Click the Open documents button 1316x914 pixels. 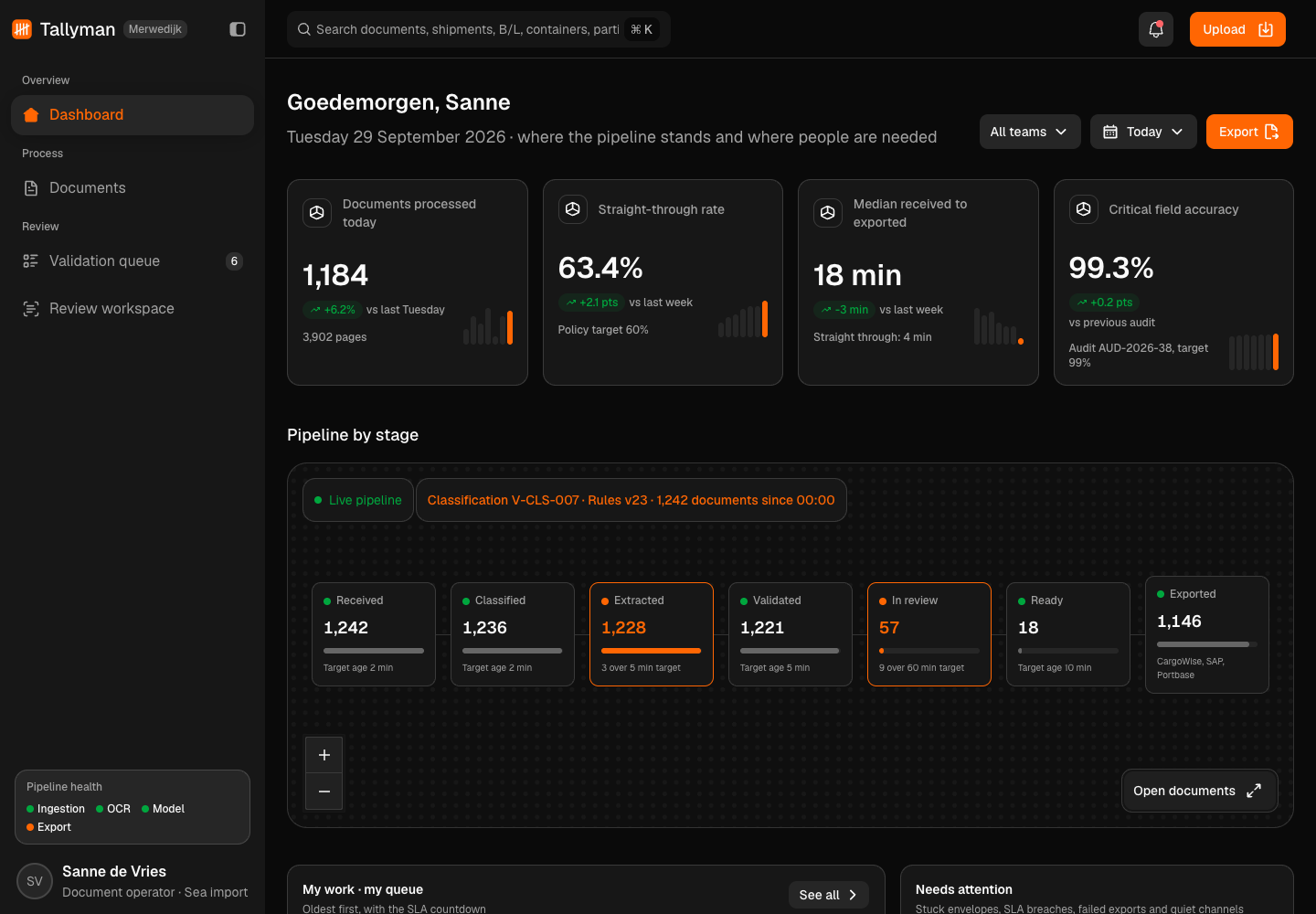[1199, 791]
